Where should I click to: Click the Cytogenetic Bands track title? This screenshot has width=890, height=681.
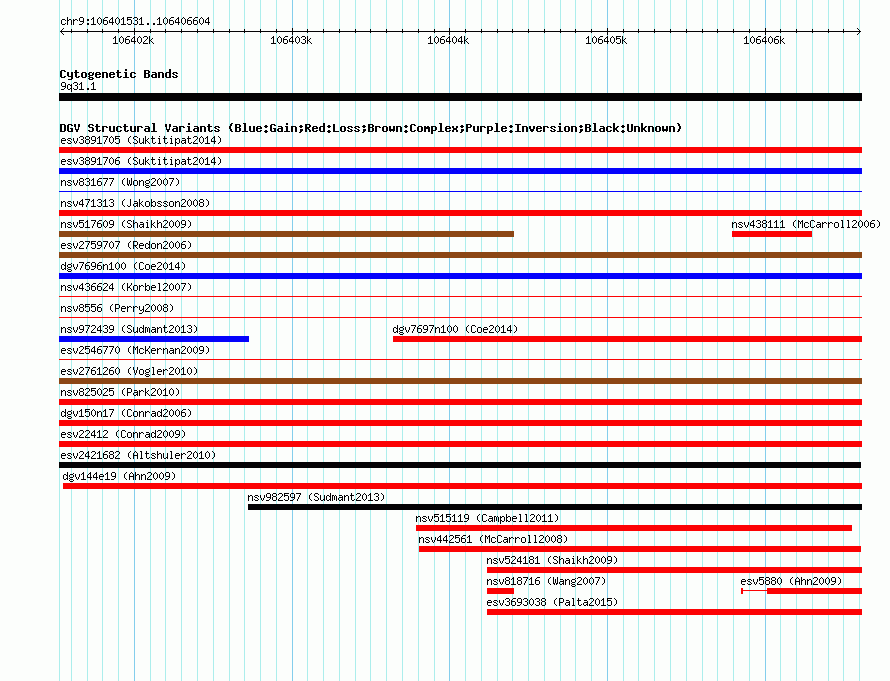(119, 74)
